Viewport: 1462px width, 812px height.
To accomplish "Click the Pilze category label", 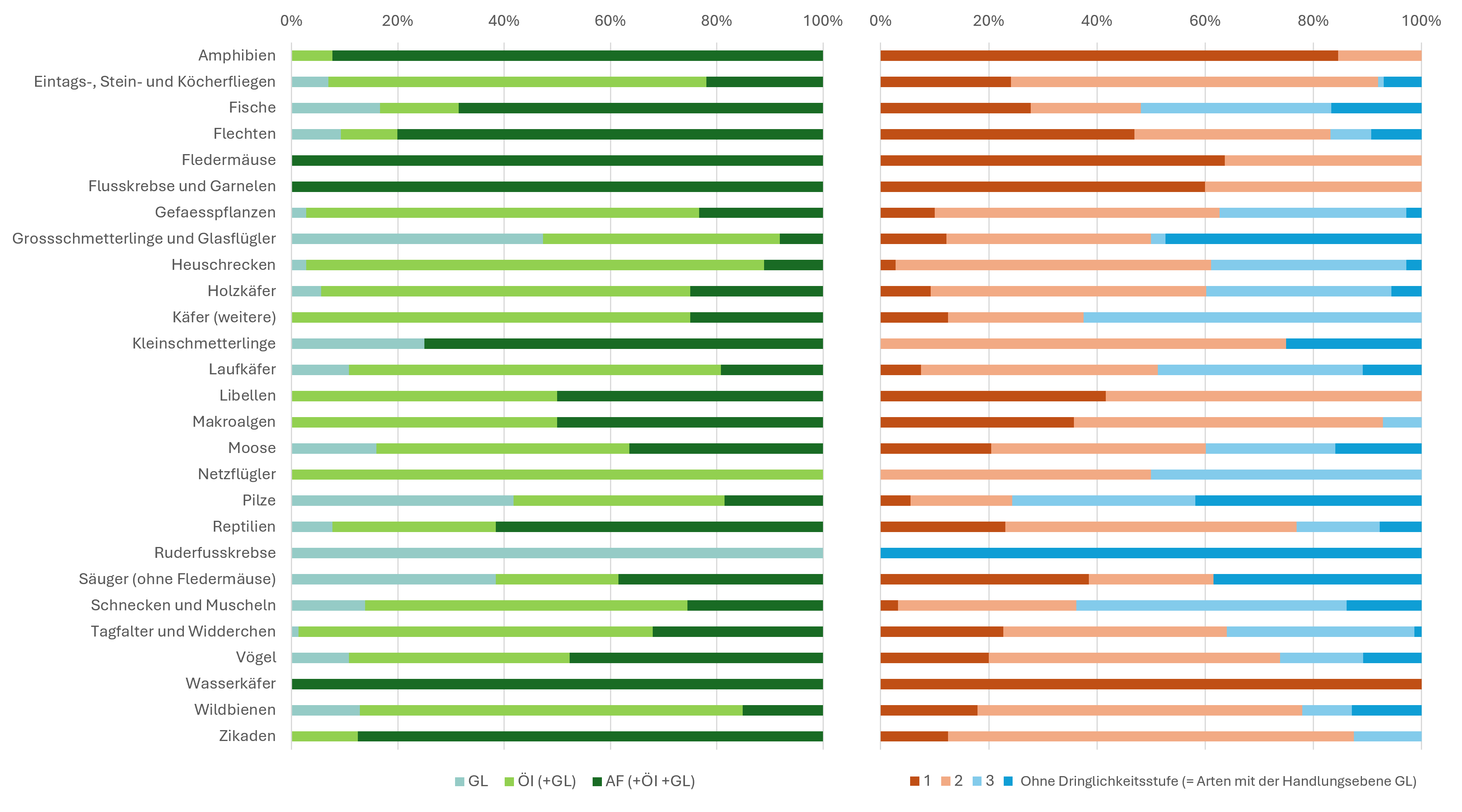I will point(259,501).
